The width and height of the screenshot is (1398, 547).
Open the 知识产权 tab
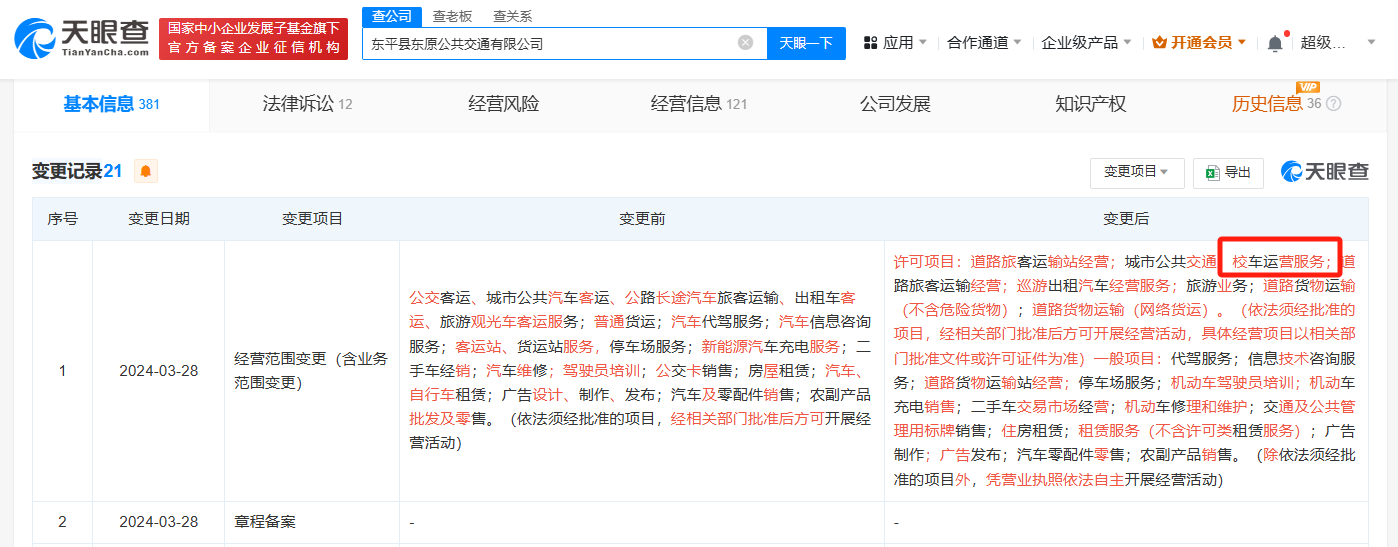(x=1090, y=104)
